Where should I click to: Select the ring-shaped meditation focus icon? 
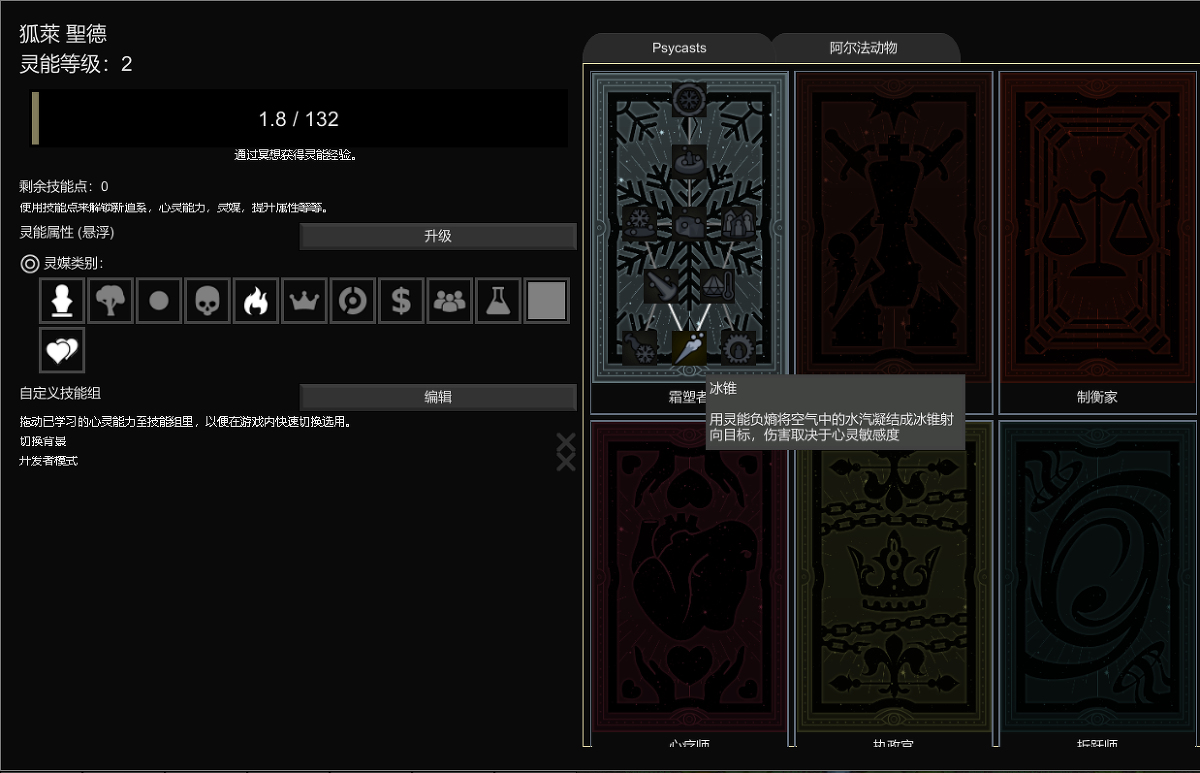coord(352,301)
